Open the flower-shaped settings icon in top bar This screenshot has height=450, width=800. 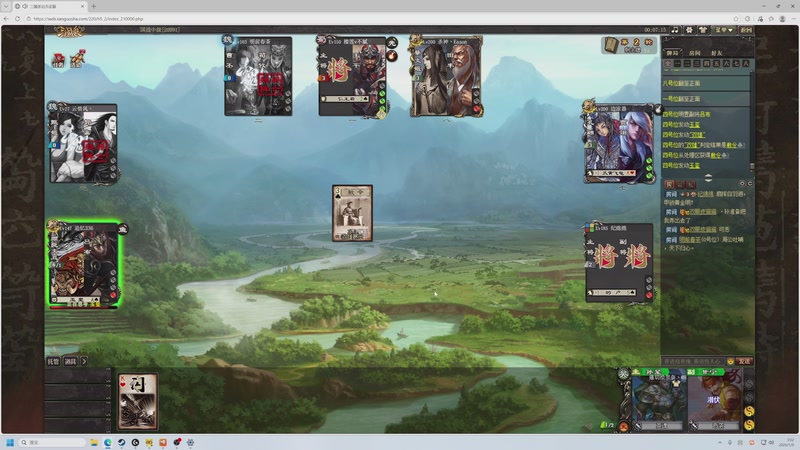[689, 30]
